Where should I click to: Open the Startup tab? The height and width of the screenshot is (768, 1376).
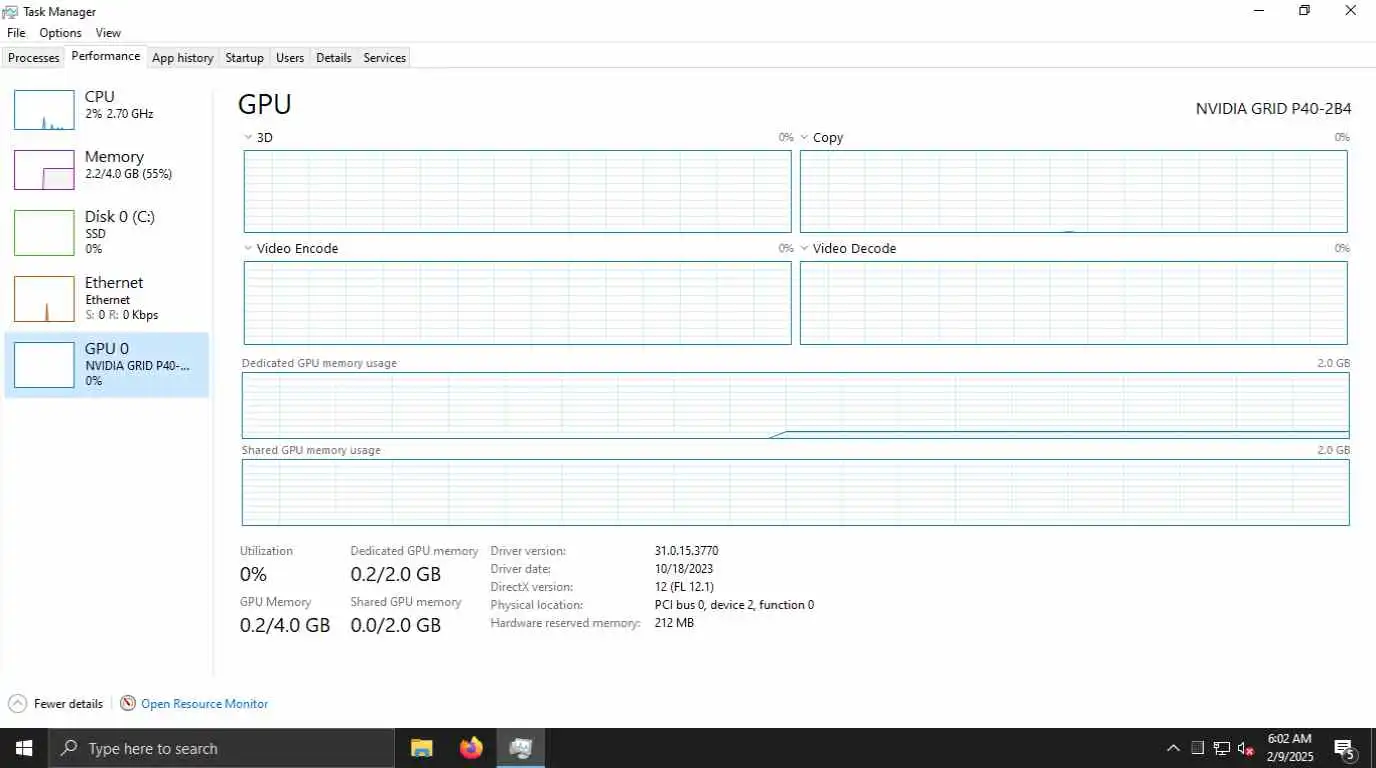click(x=244, y=58)
